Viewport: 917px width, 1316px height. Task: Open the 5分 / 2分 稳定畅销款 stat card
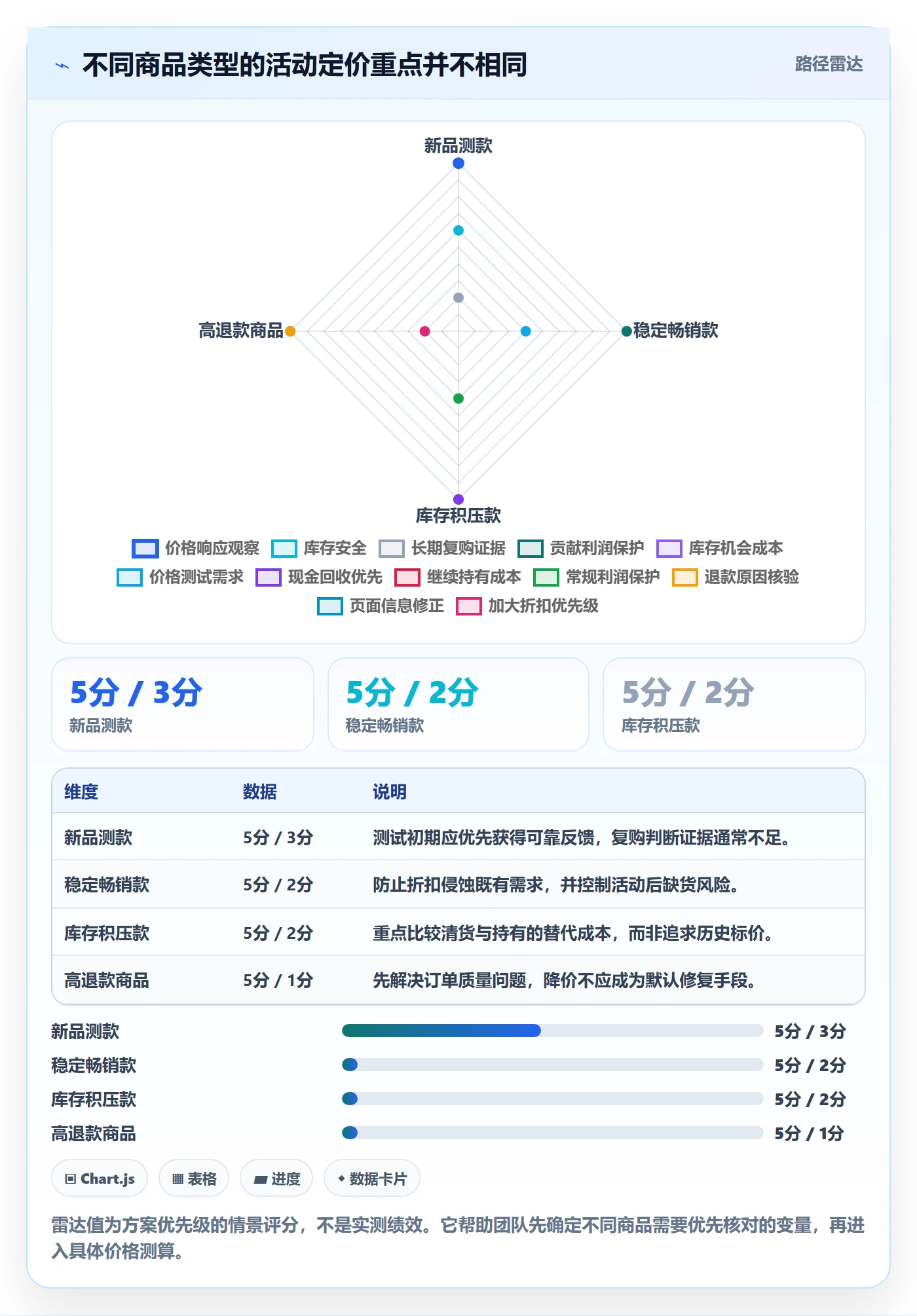point(458,704)
